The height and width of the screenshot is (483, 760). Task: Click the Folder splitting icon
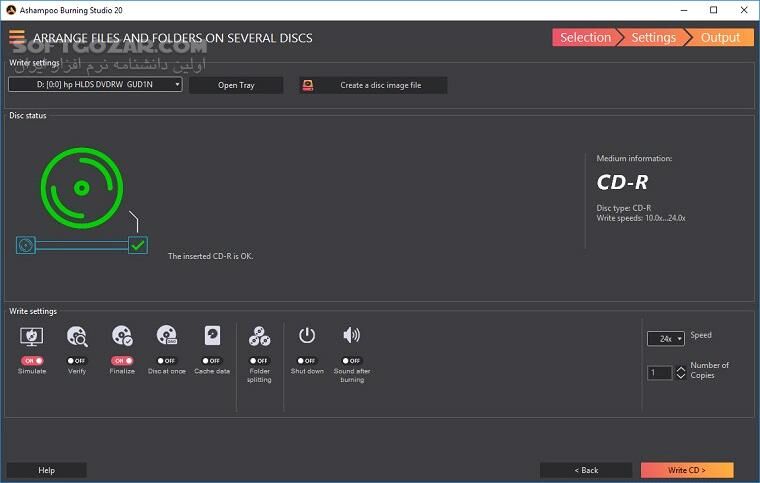point(259,336)
